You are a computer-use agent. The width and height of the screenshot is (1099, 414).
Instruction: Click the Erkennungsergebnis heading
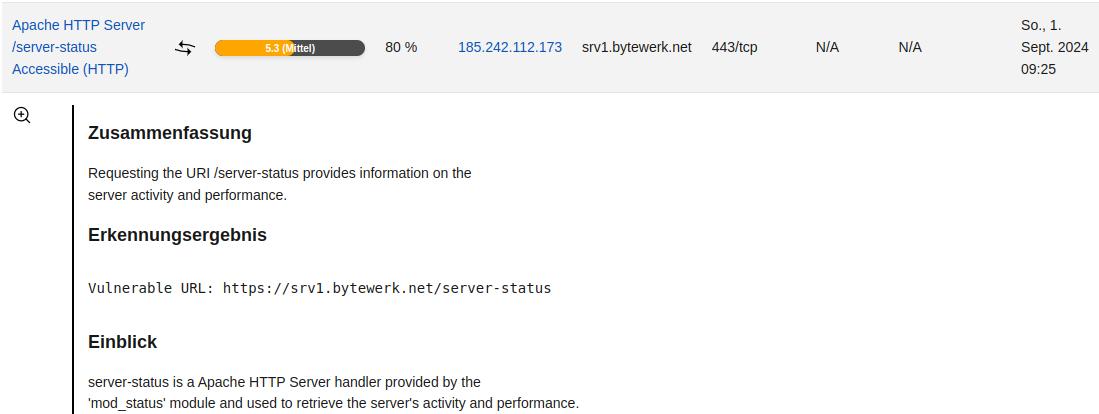pos(177,235)
